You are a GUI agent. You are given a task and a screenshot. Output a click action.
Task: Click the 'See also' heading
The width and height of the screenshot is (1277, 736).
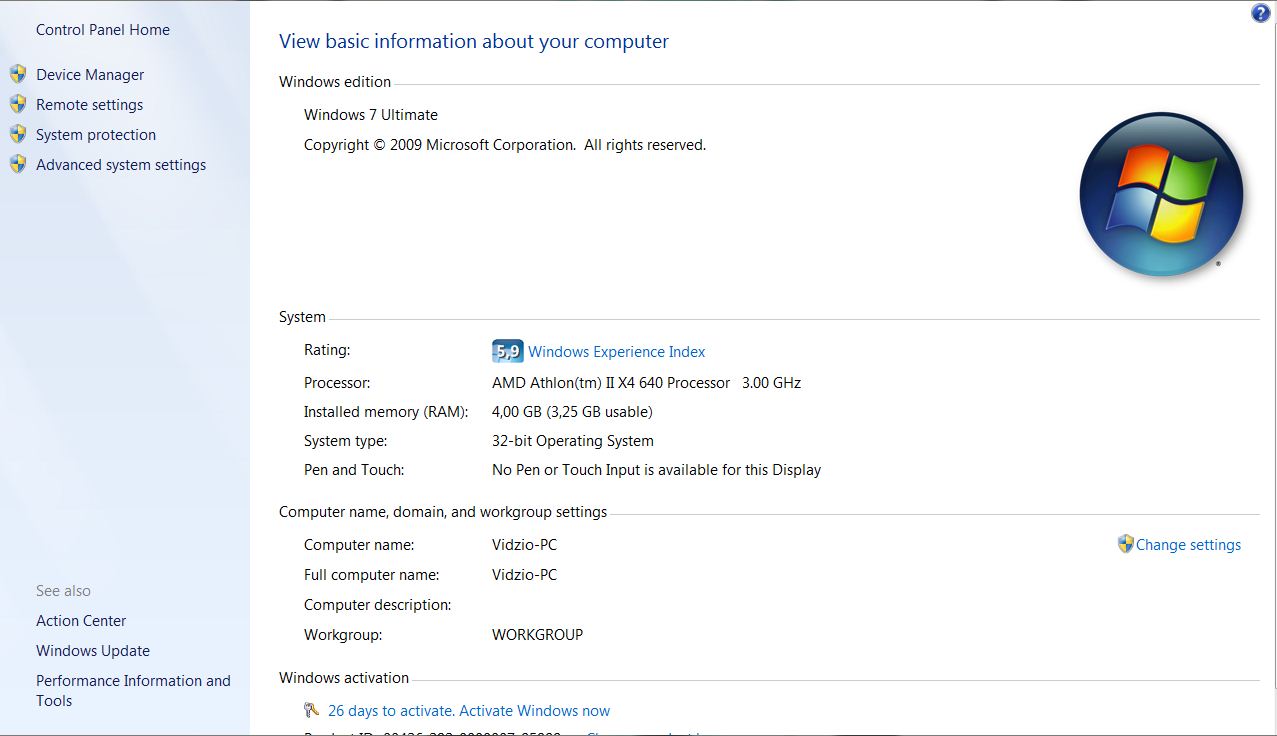(63, 591)
